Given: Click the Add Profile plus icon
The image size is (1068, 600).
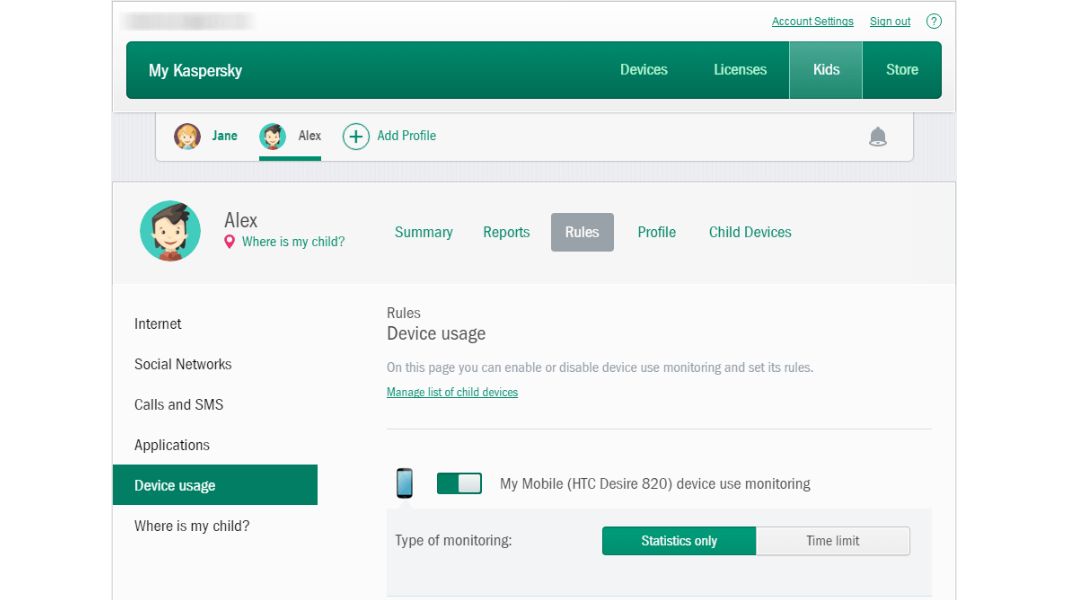Looking at the screenshot, I should click(x=356, y=136).
